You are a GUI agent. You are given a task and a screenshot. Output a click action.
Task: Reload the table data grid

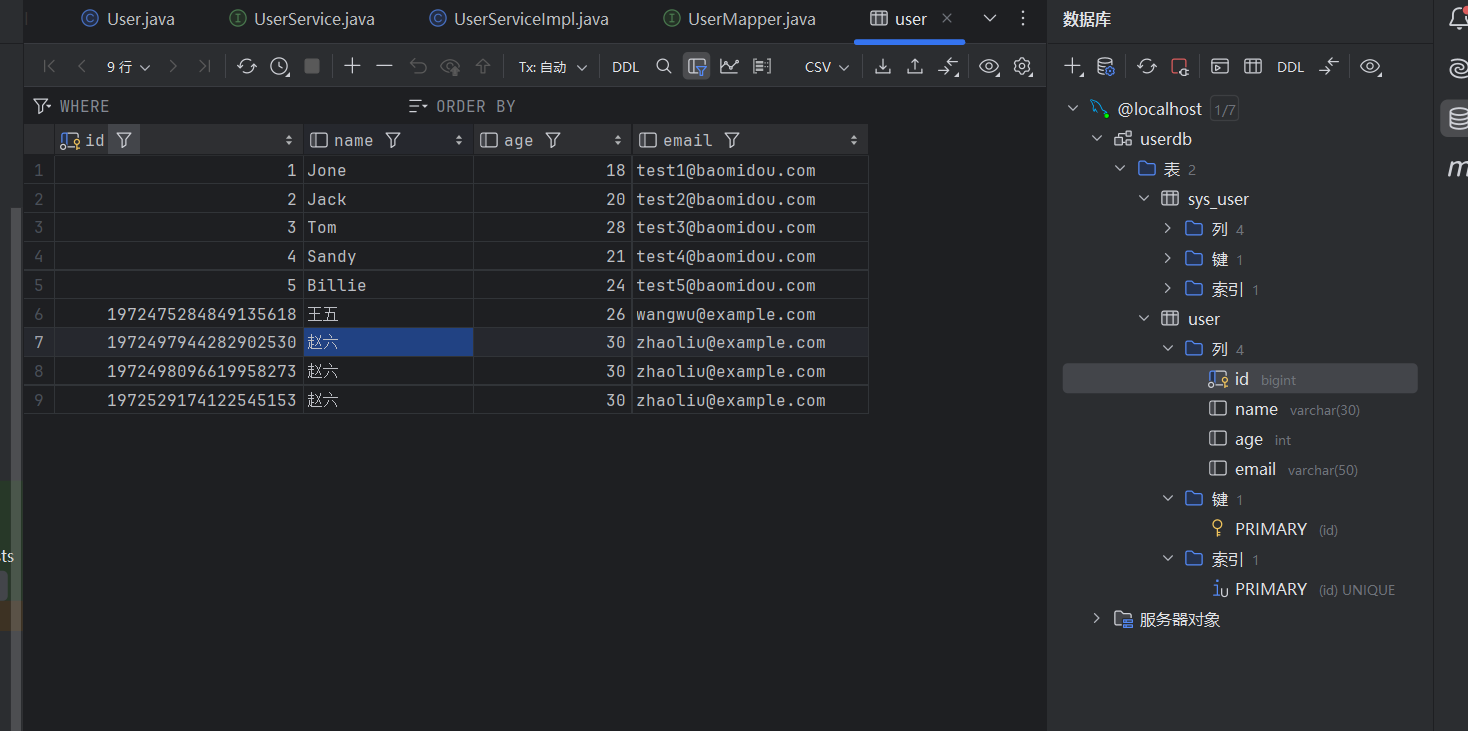(x=247, y=66)
